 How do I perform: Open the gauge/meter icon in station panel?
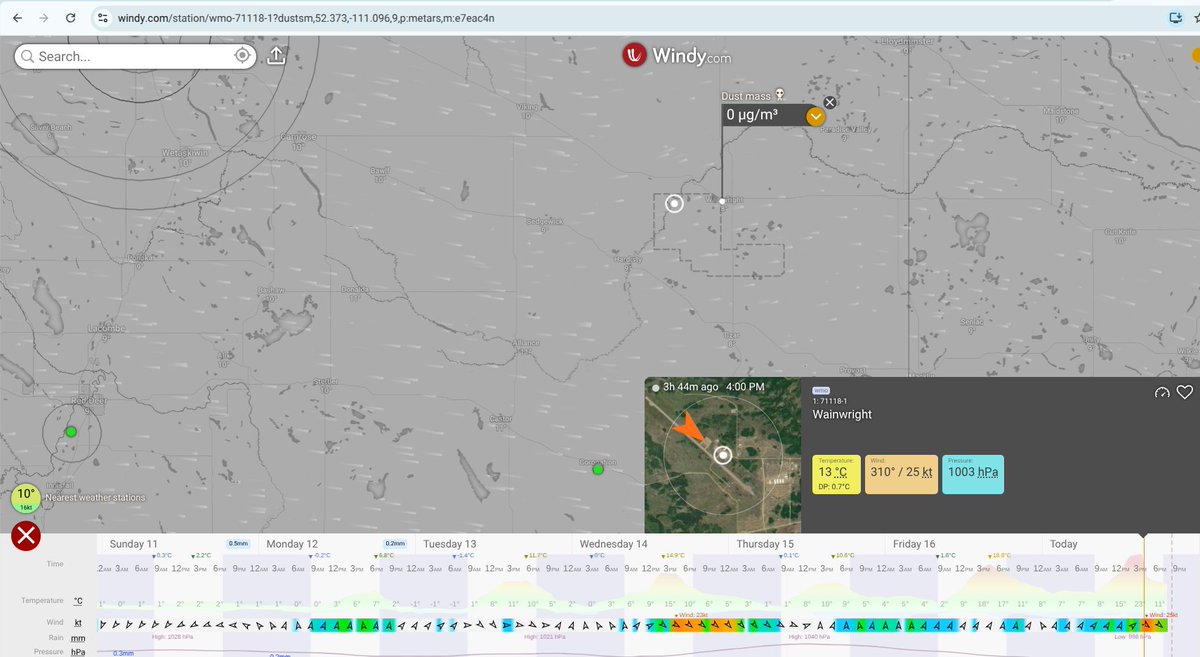1161,392
